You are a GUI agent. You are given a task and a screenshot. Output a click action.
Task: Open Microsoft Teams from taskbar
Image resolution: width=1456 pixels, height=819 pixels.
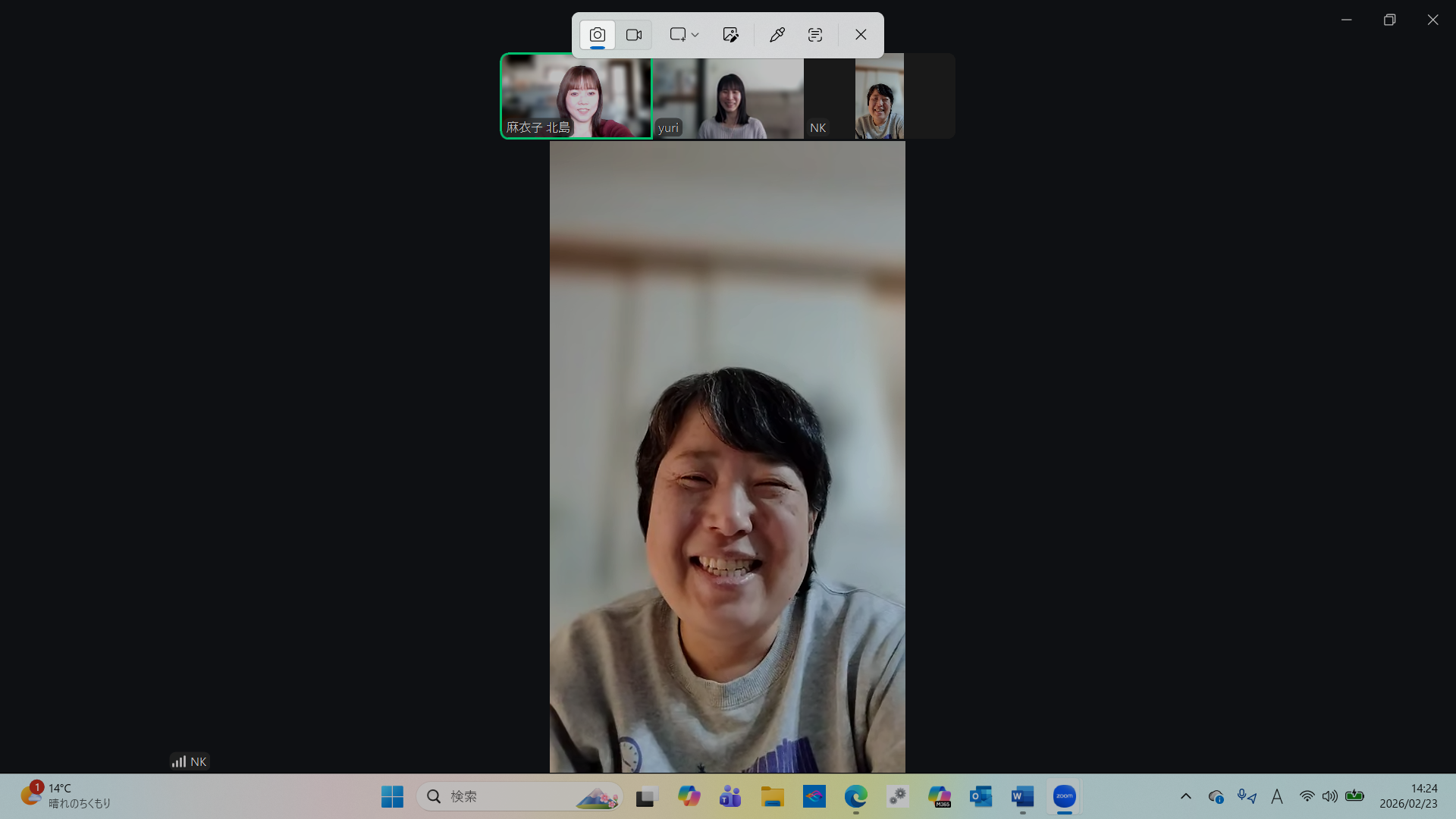pos(730,796)
